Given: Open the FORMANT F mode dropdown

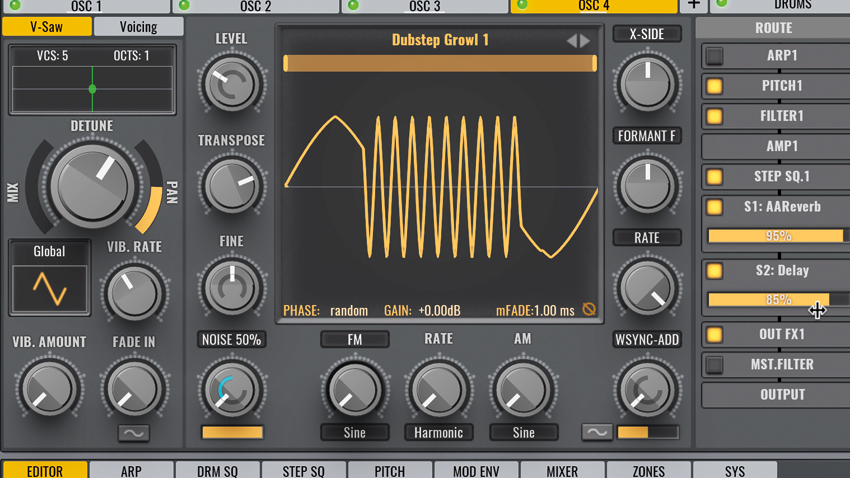Looking at the screenshot, I should tap(647, 136).
